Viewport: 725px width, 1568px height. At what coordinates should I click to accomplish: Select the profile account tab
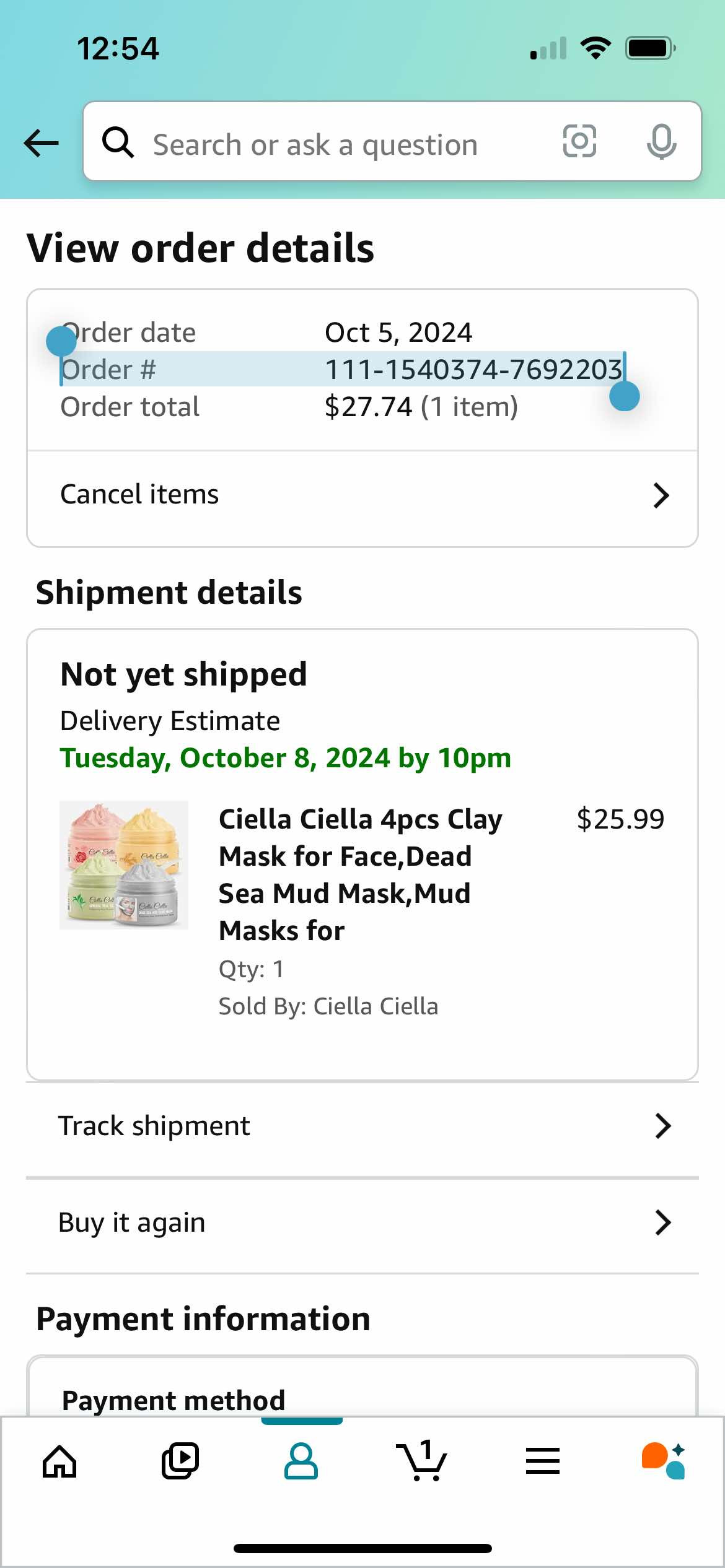pyautogui.click(x=301, y=1461)
